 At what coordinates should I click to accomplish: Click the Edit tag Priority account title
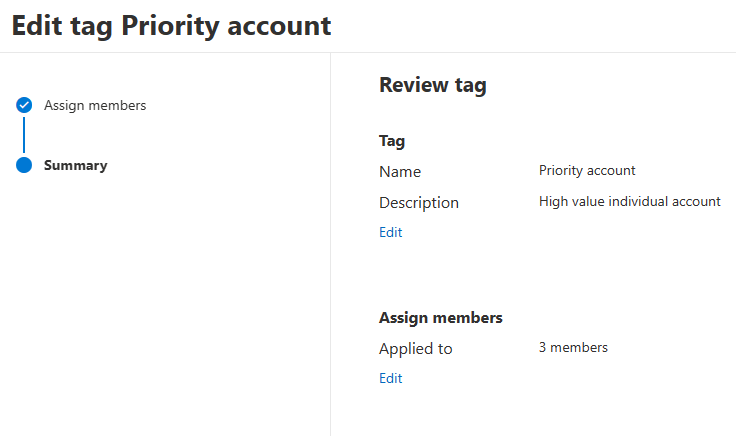coord(171,26)
